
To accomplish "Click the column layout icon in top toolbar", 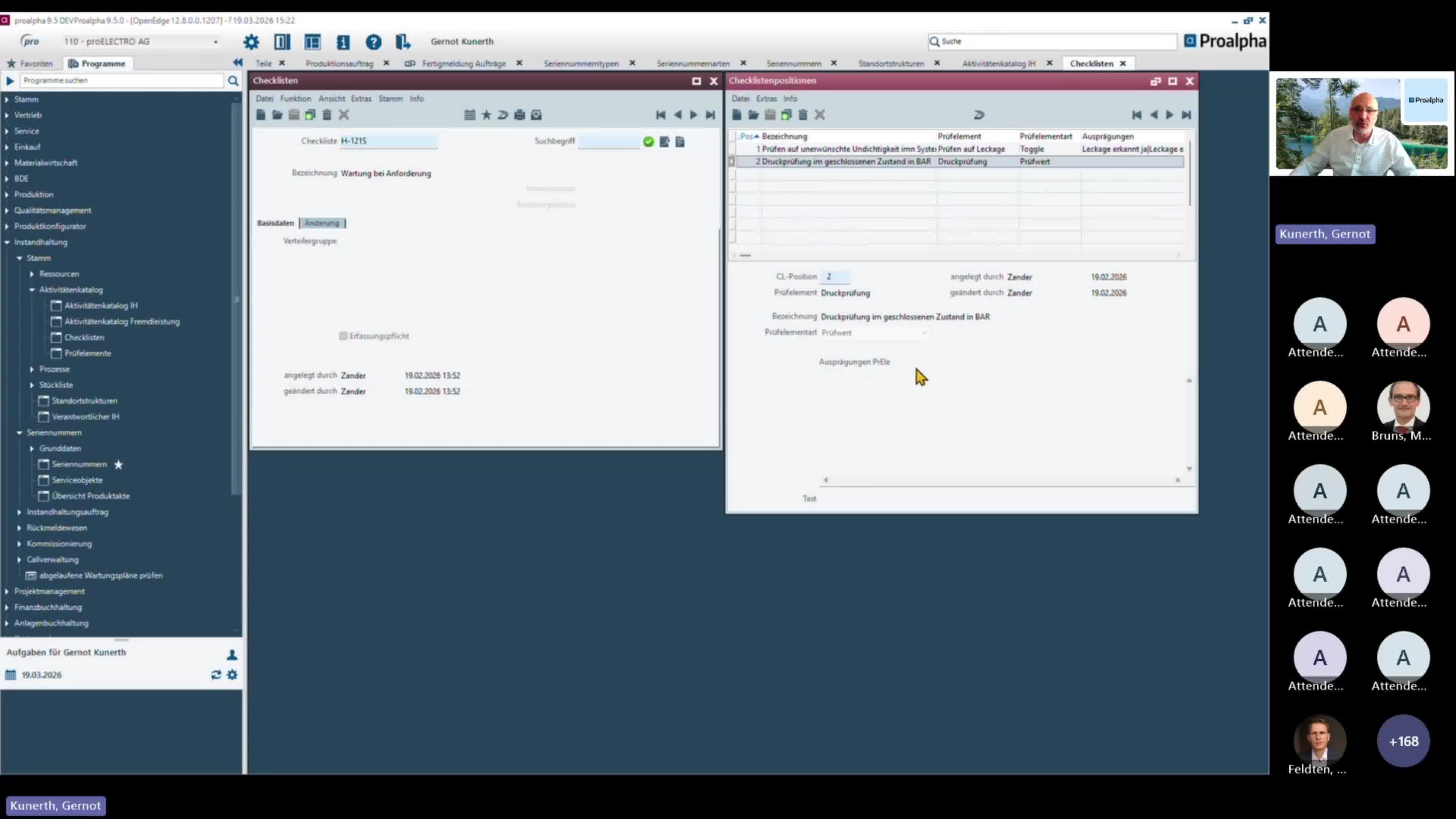I will (x=282, y=42).
